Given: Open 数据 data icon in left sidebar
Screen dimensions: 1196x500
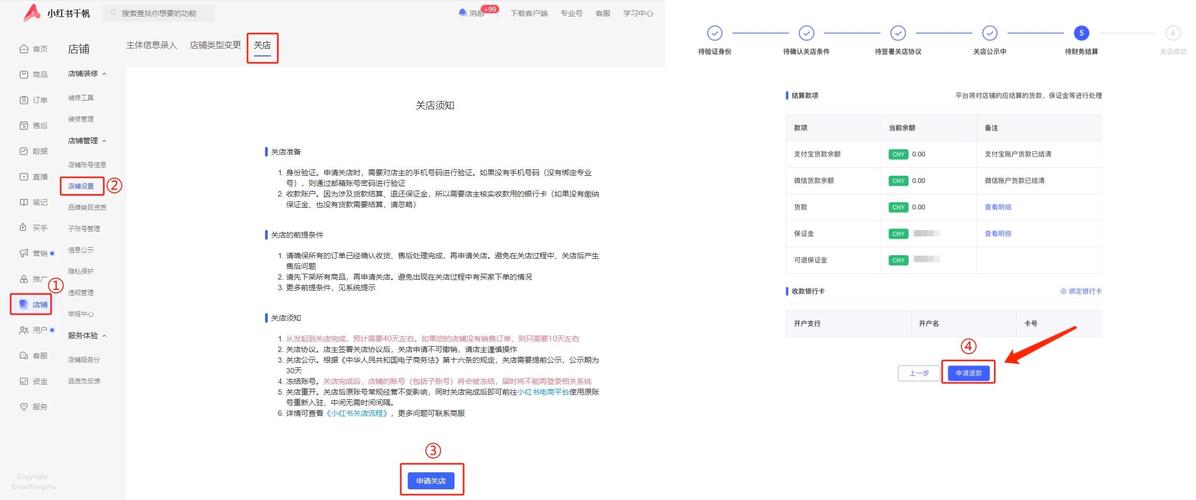Looking at the screenshot, I should point(24,151).
